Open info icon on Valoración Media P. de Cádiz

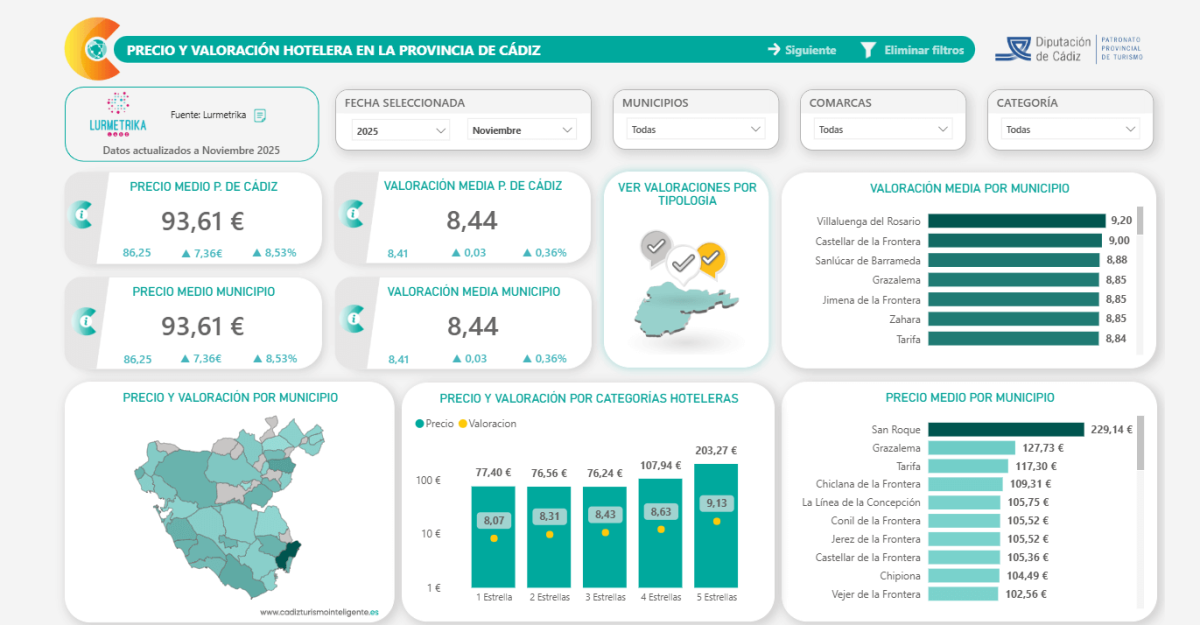(353, 214)
